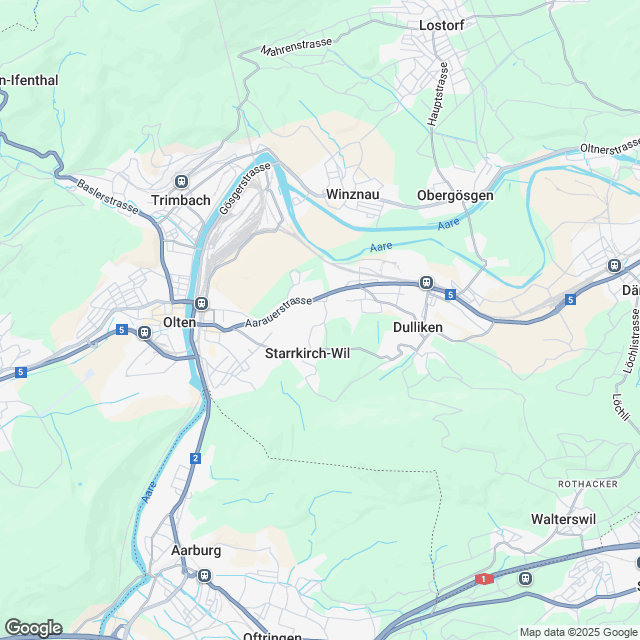
Task: Select the Dulliken train station icon
Action: click(x=427, y=282)
